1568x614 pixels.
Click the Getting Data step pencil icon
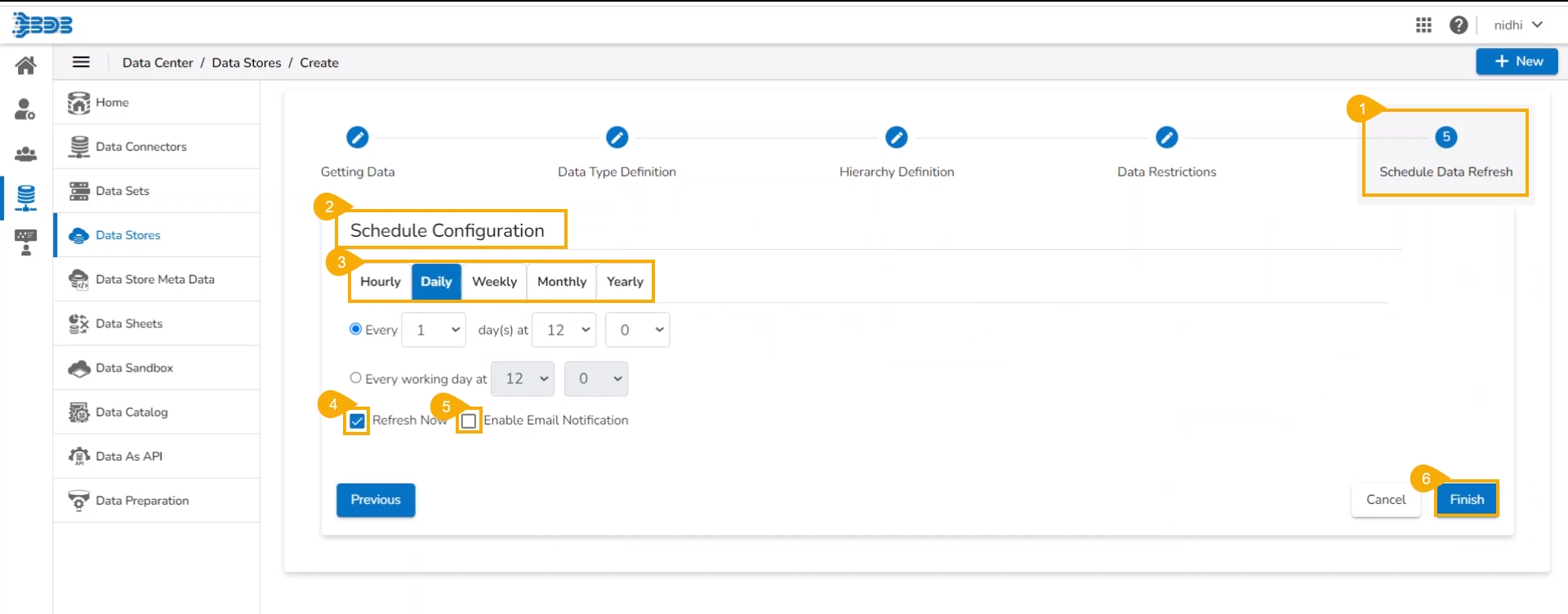click(357, 137)
